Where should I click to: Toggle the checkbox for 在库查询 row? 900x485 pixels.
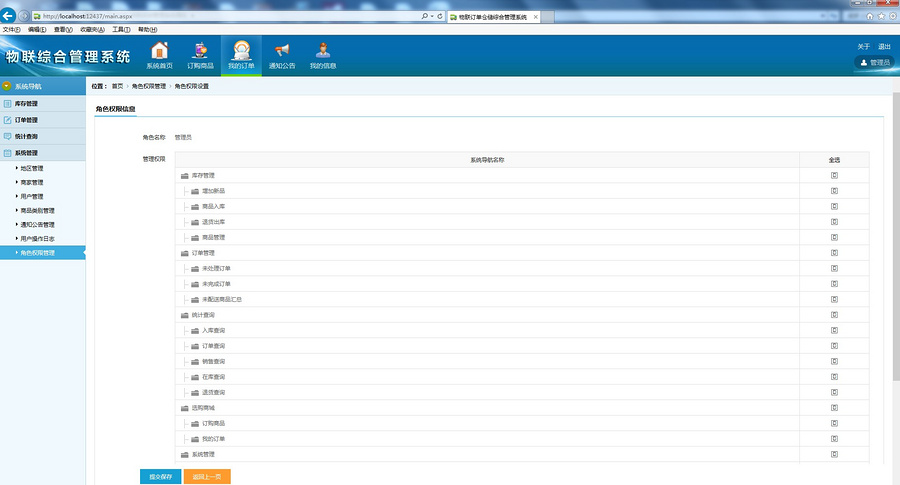(835, 377)
